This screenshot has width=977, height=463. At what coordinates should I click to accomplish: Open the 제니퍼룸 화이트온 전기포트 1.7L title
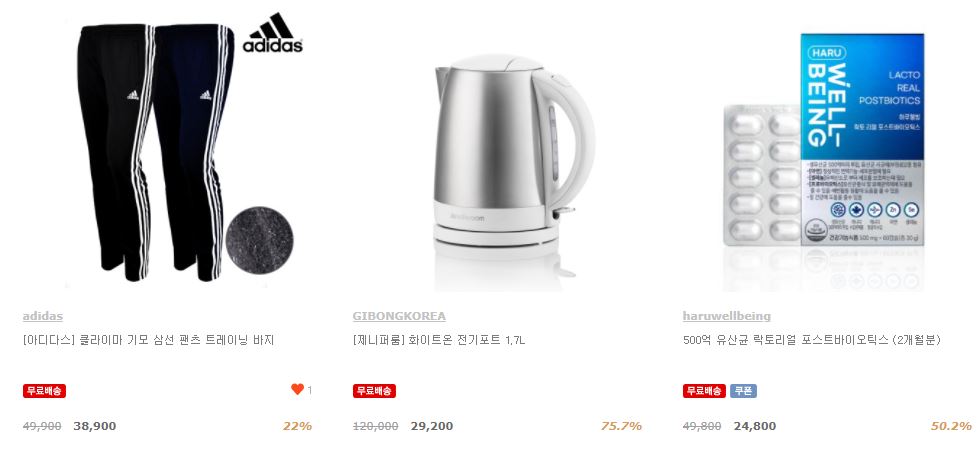coord(439,340)
